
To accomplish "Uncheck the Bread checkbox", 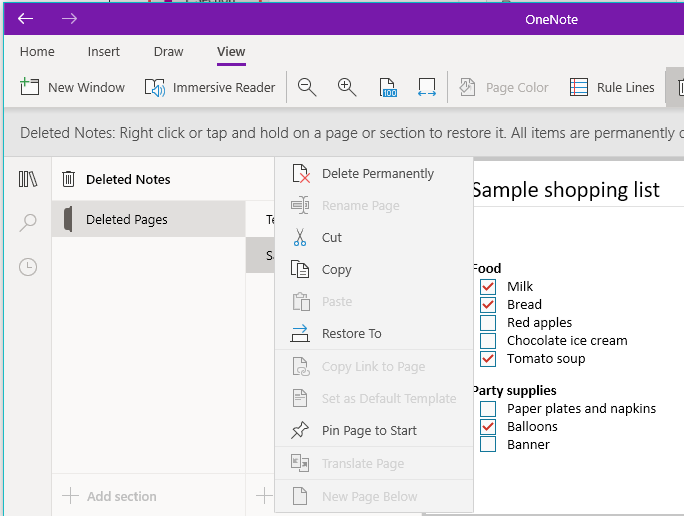I will click(488, 305).
